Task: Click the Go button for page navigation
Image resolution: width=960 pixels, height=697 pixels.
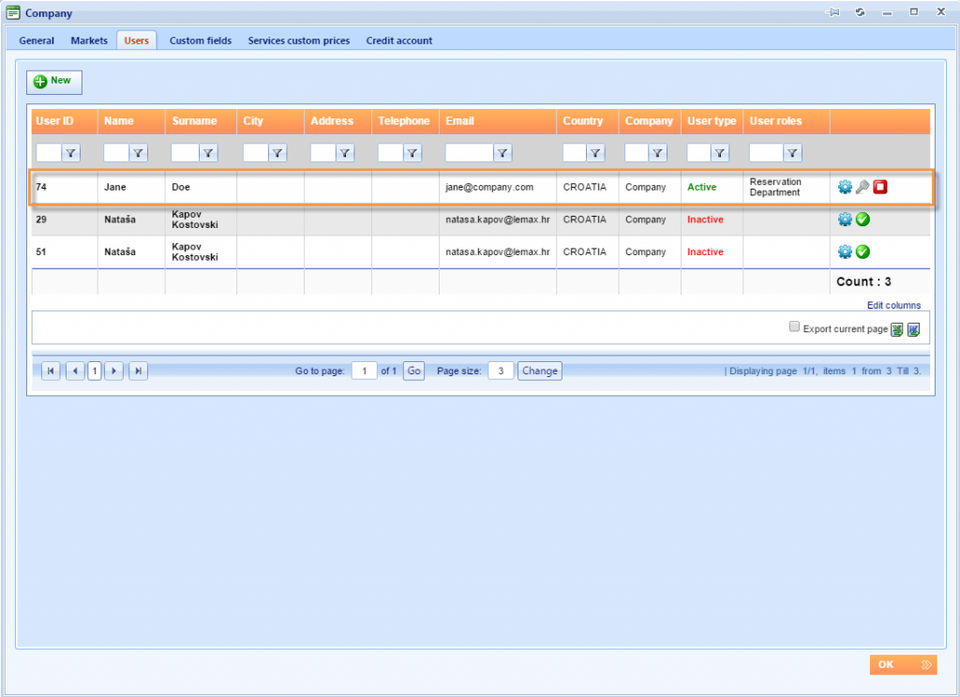Action: click(414, 371)
